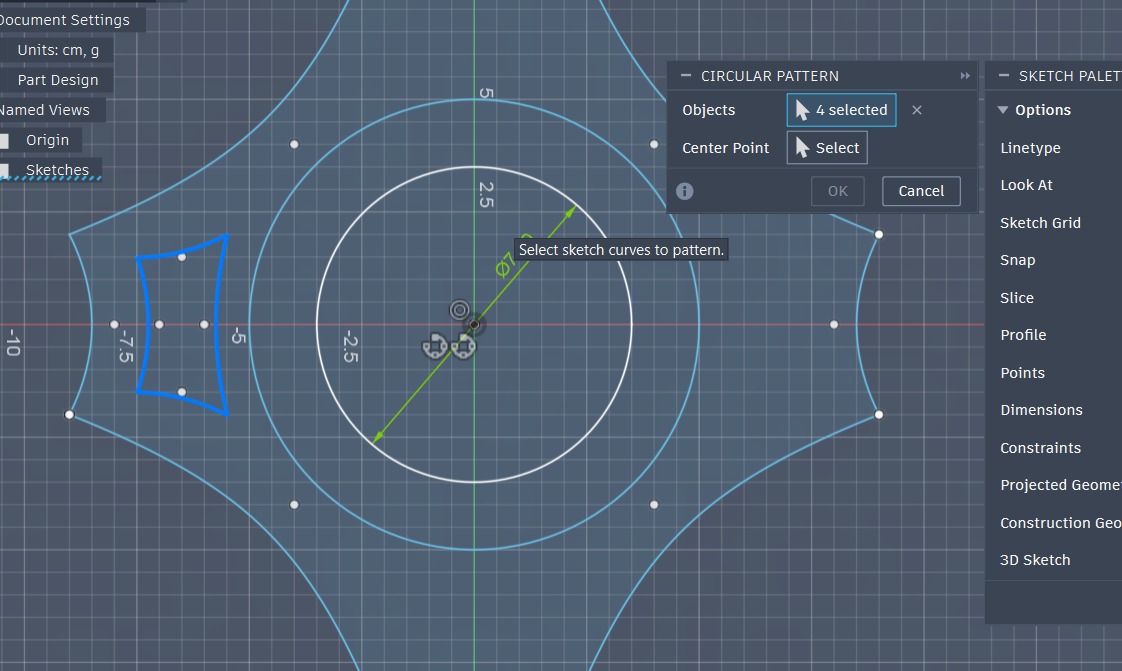
Task: Pick the sketch origin point as pattern center
Action: coord(474,325)
